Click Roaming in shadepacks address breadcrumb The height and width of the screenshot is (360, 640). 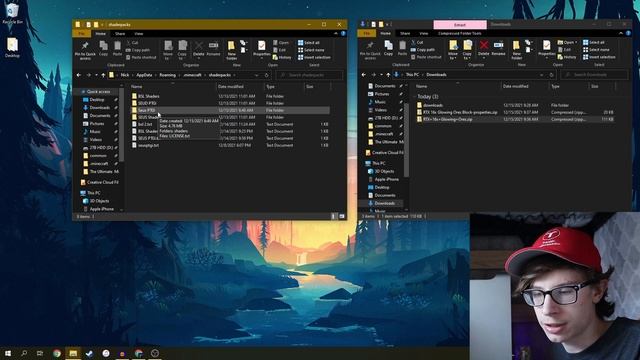tap(167, 75)
